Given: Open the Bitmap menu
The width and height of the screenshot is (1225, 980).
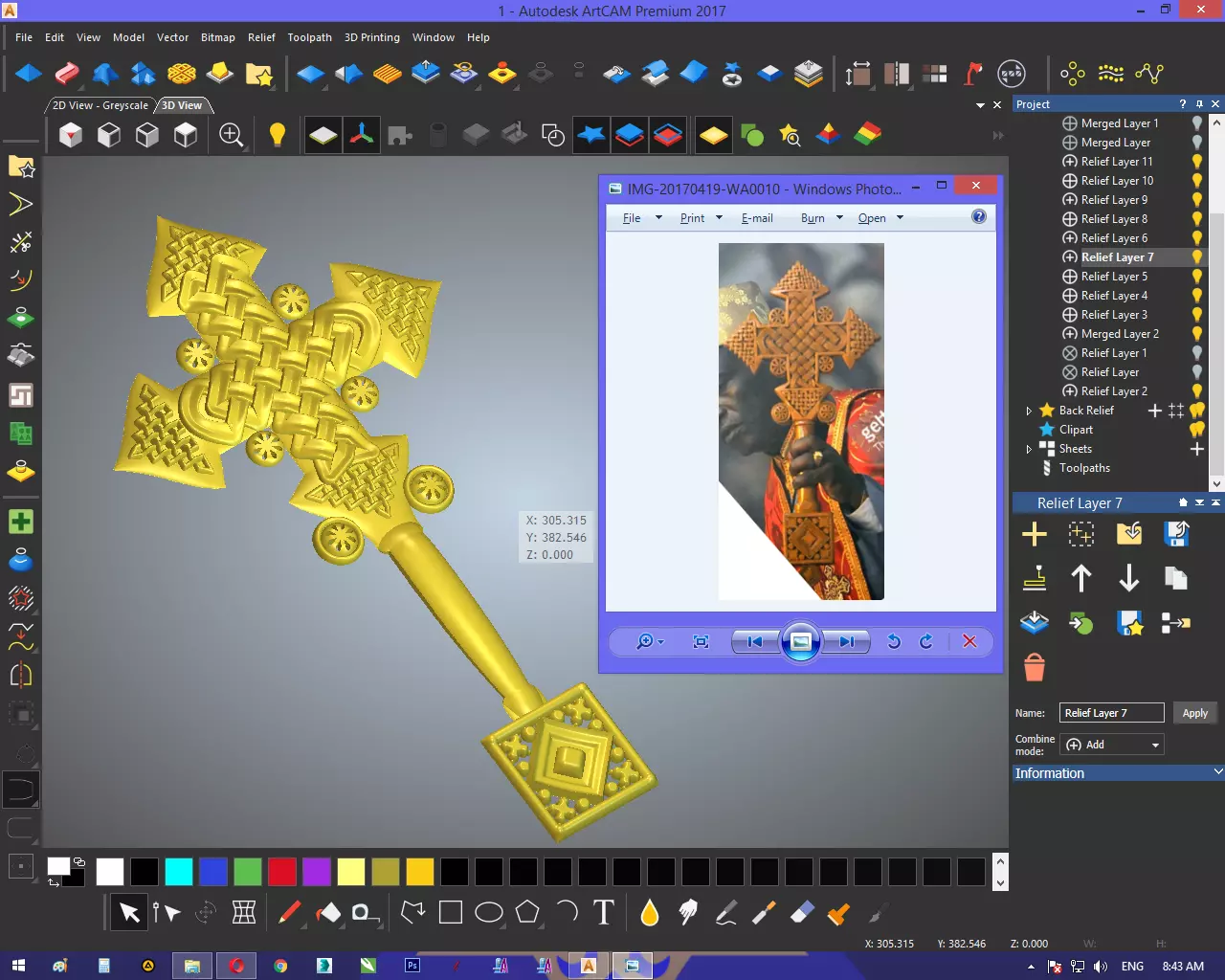Looking at the screenshot, I should tap(217, 37).
